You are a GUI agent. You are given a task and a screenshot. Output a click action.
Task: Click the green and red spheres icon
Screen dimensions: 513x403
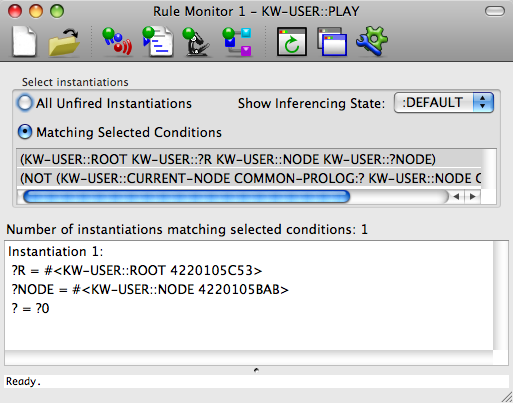pos(117,42)
